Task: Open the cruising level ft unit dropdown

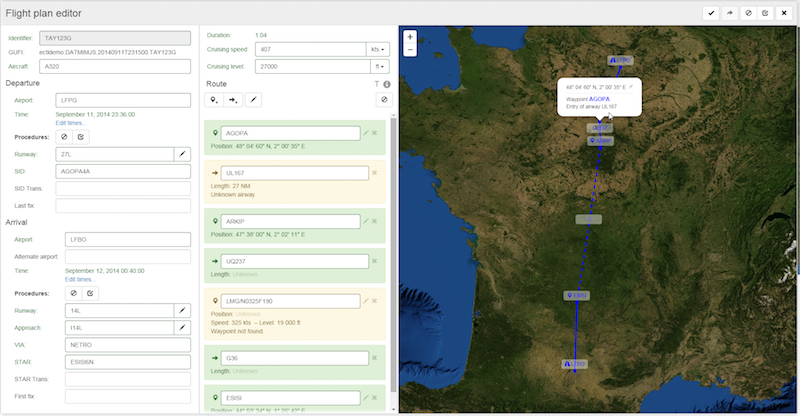Action: tap(380, 66)
